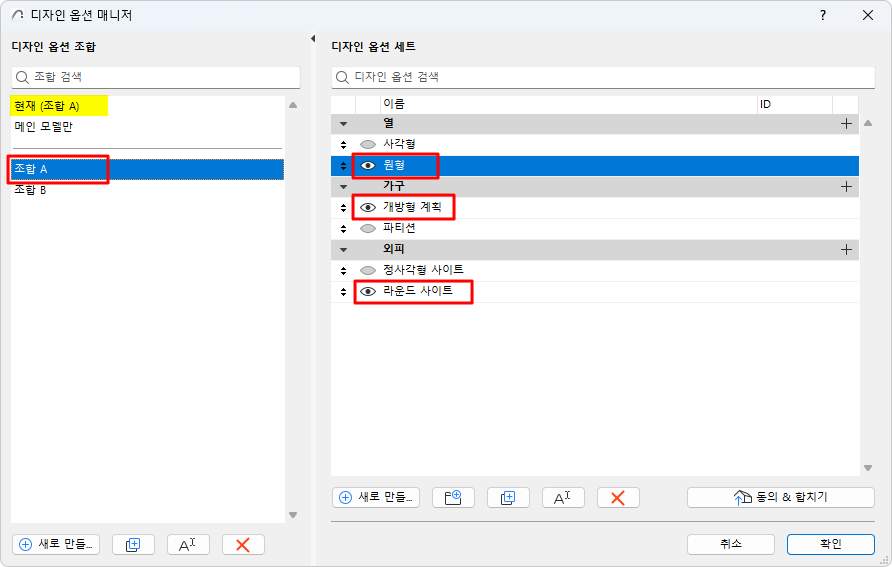The width and height of the screenshot is (892, 567).
Task: Confirm with the 확인 button
Action: point(831,544)
